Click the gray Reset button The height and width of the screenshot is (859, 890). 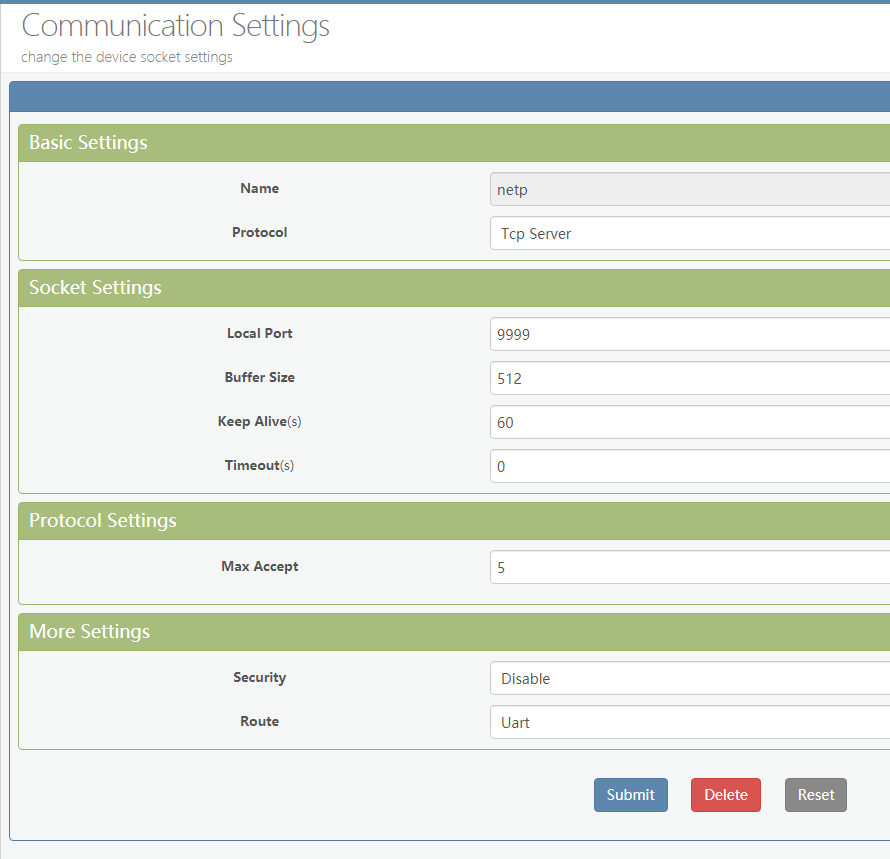point(815,795)
